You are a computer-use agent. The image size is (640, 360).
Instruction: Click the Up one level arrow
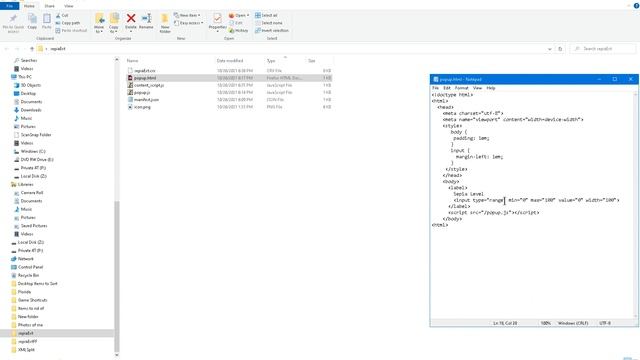coord(32,49)
